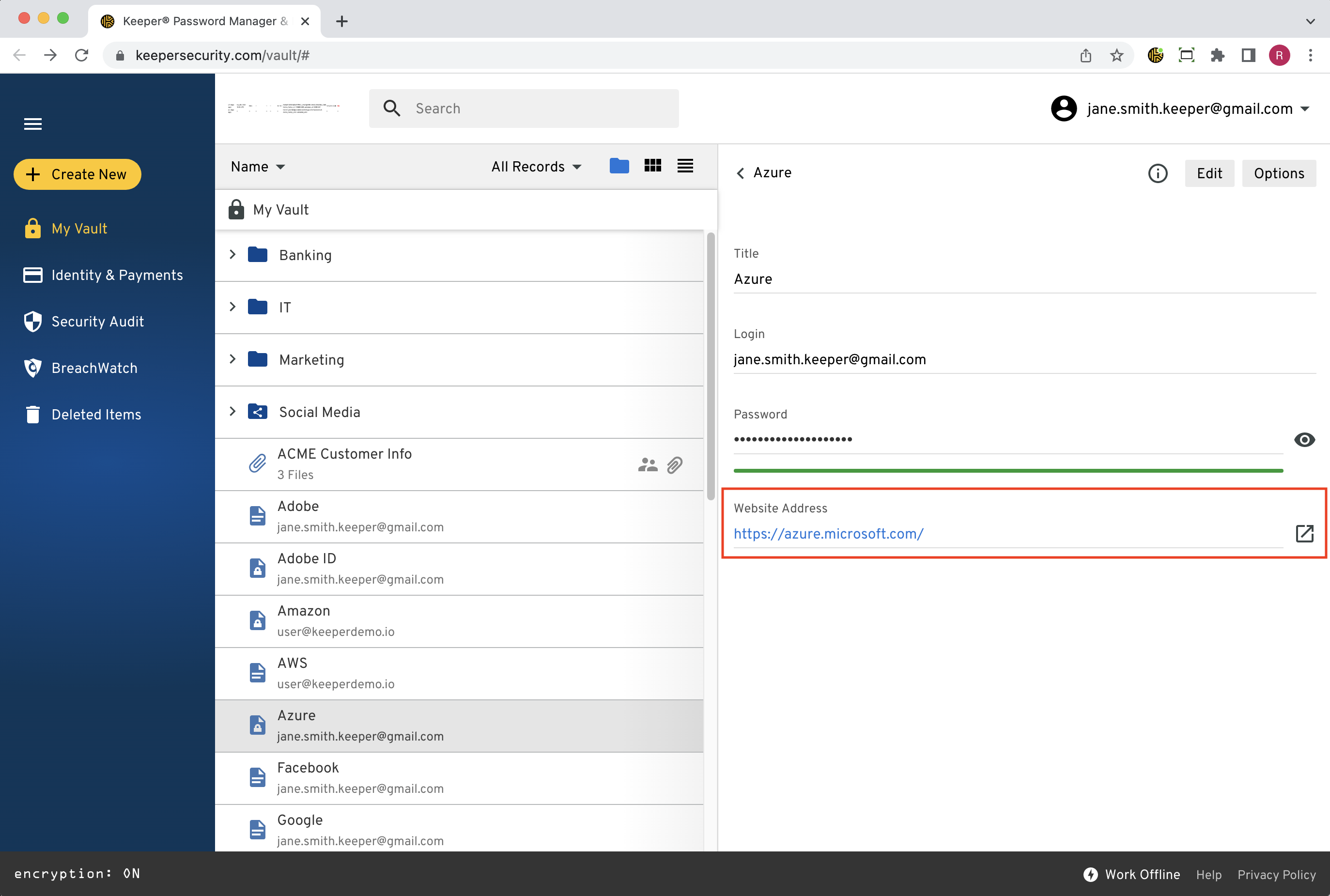The image size is (1330, 896).
Task: Open tab search chevron
Action: pos(1311,21)
